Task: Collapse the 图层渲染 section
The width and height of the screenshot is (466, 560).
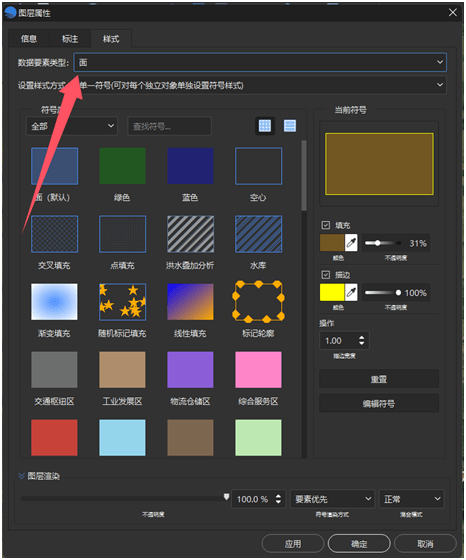Action: [21, 476]
